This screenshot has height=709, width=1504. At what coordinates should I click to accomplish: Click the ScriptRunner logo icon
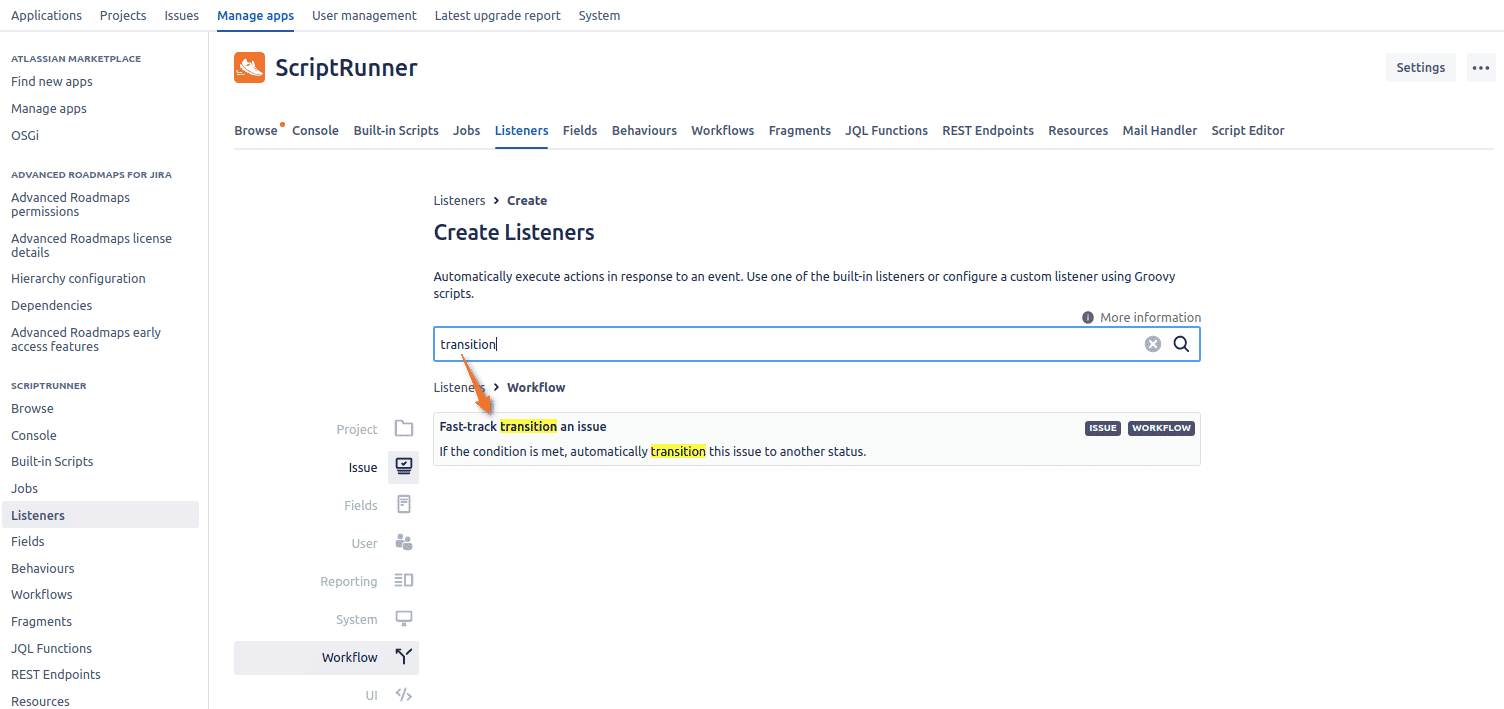coord(249,68)
